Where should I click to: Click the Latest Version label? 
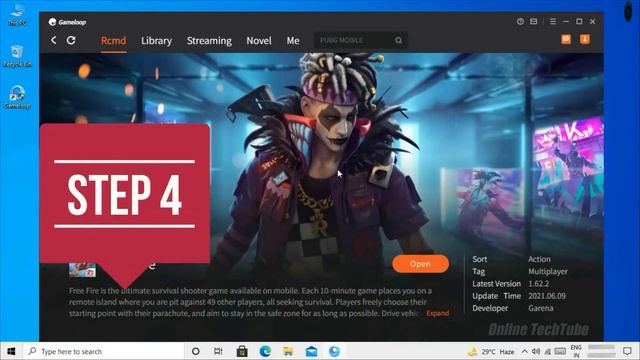[496, 284]
